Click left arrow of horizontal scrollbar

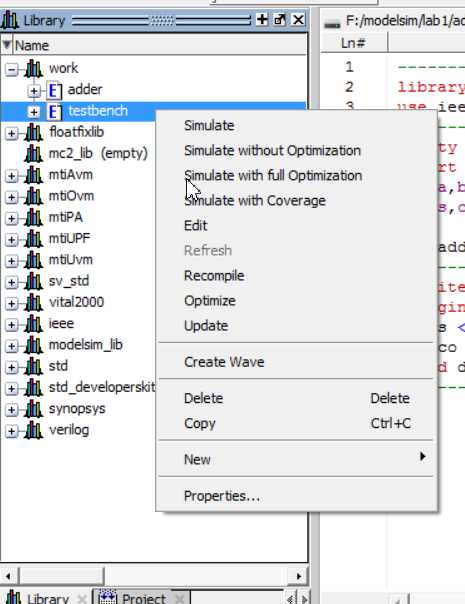[x=8, y=577]
